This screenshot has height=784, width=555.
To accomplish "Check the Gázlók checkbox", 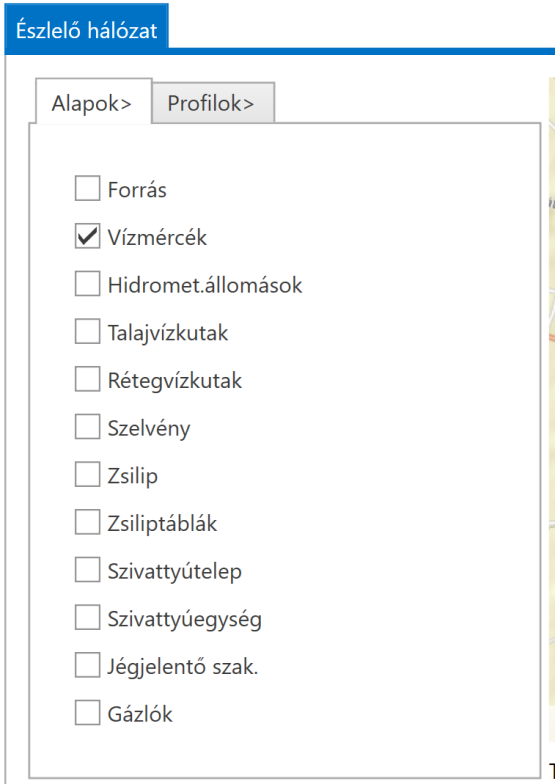I will 88,712.
